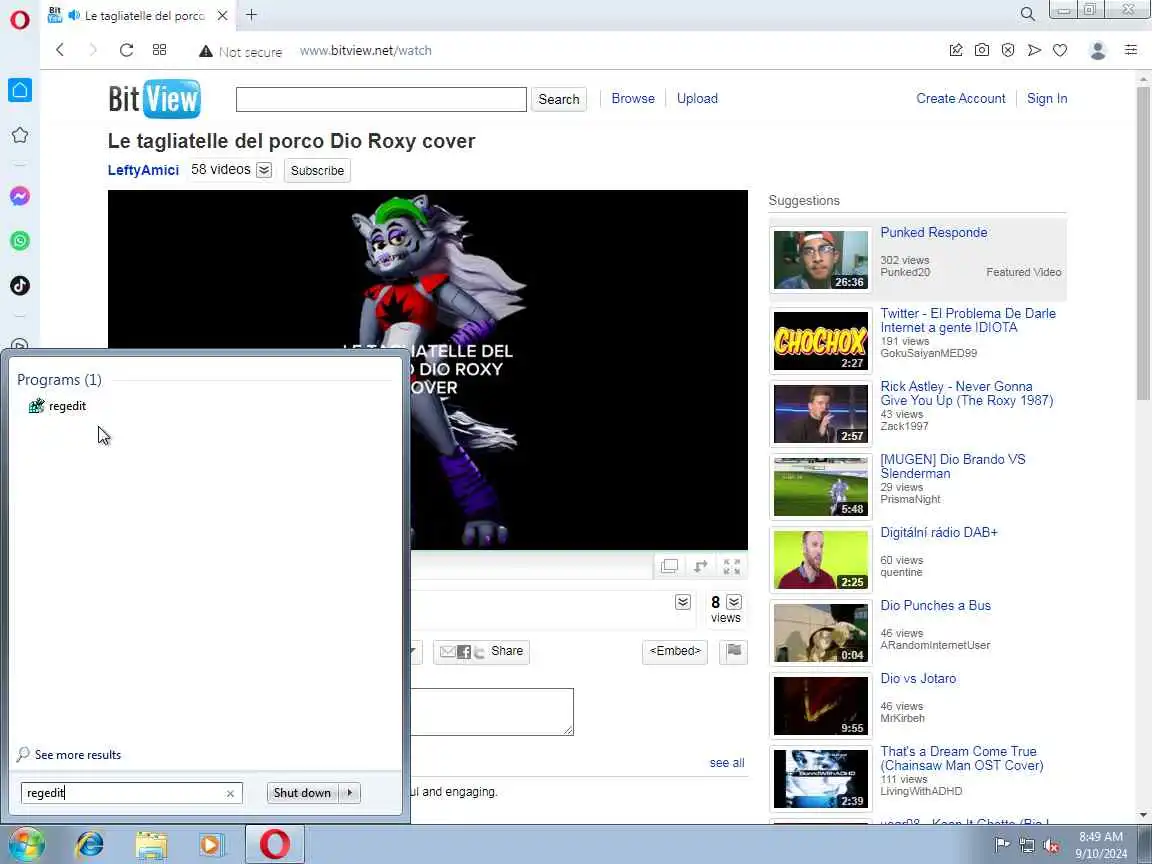The height and width of the screenshot is (864, 1152).
Task: Click Create Account link
Action: (960, 98)
